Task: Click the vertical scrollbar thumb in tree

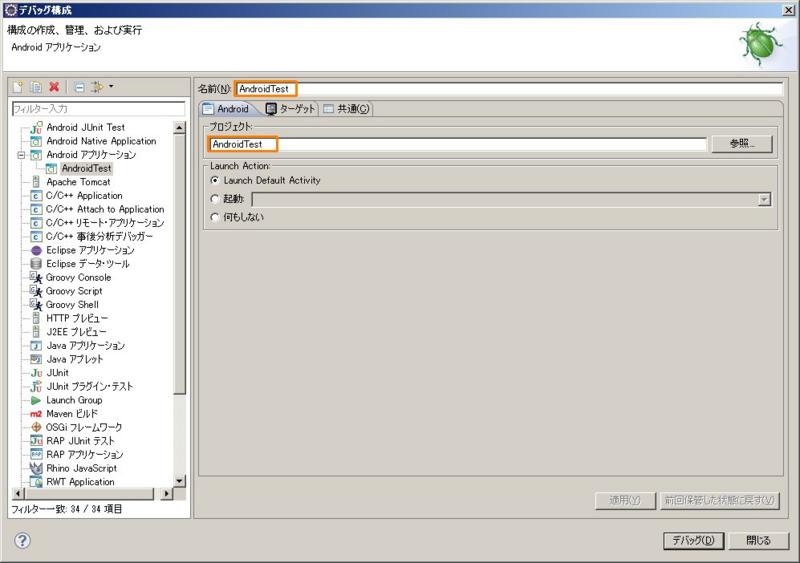Action: pos(179,264)
